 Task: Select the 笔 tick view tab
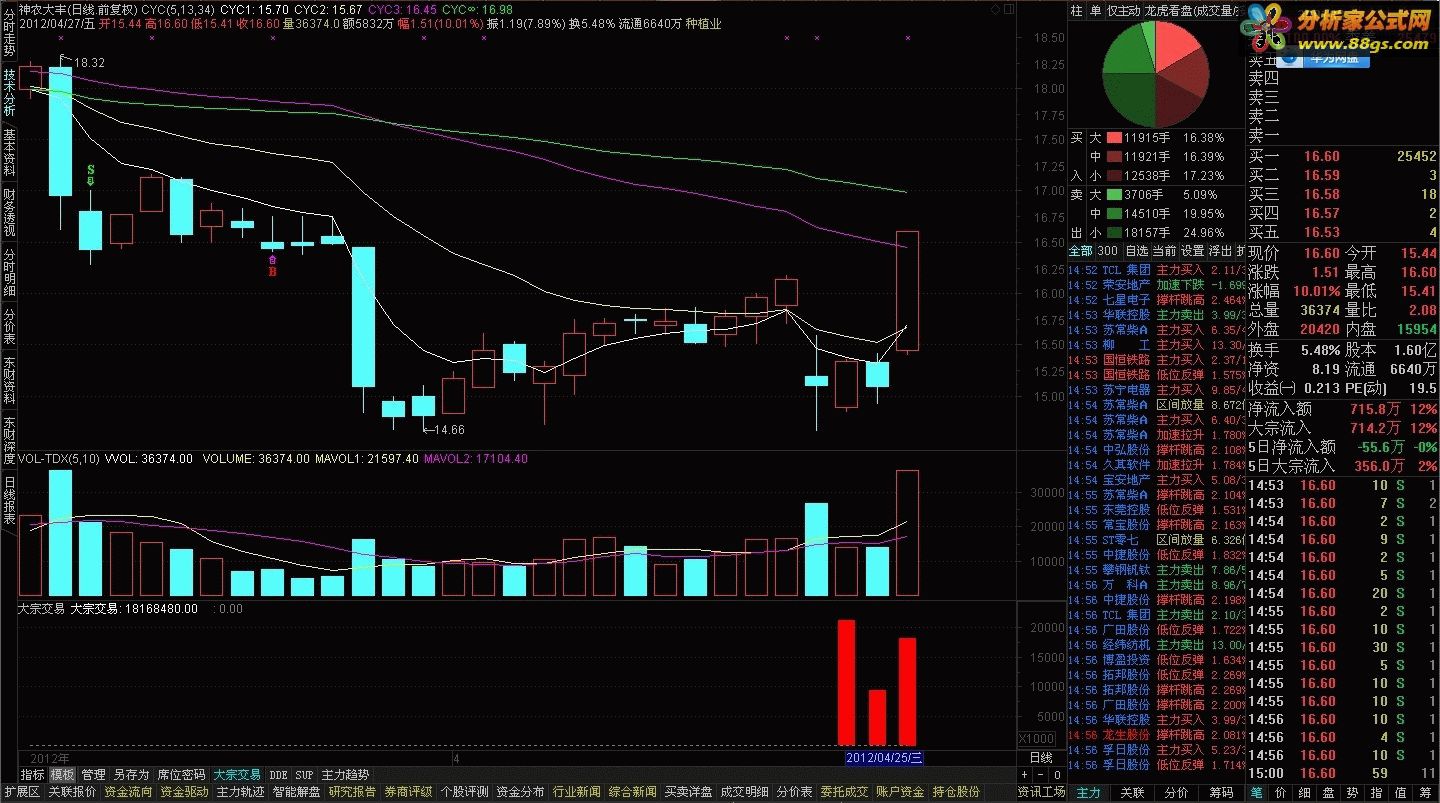pos(1259,792)
